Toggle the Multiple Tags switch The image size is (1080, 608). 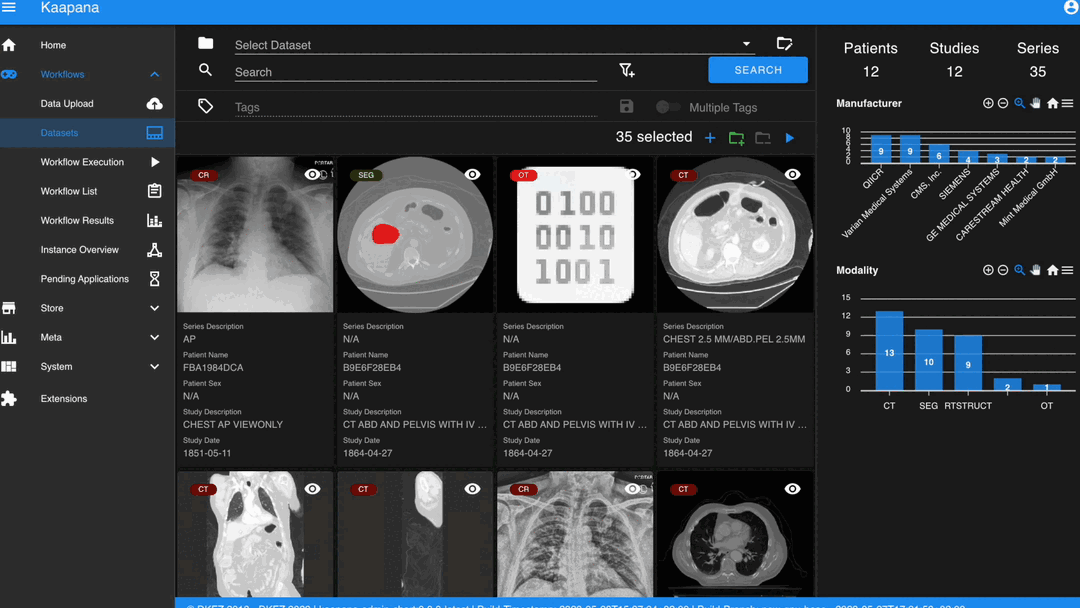(667, 107)
